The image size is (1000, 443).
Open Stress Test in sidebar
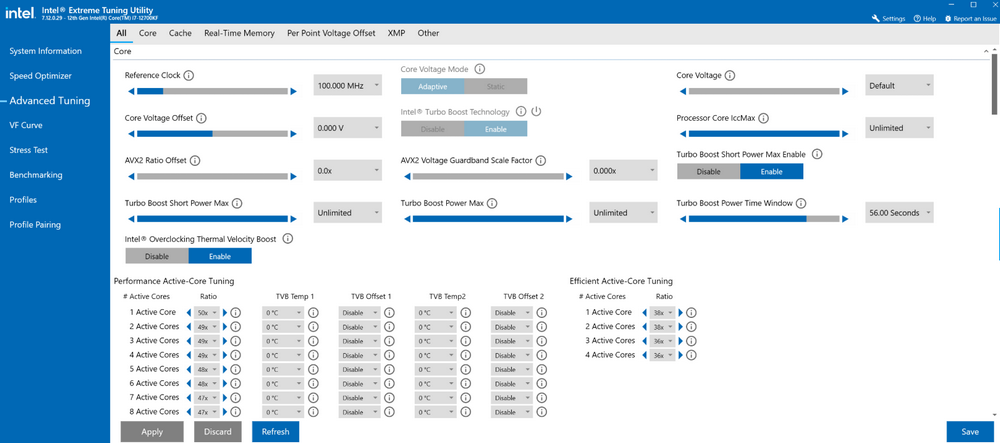click(x=29, y=150)
